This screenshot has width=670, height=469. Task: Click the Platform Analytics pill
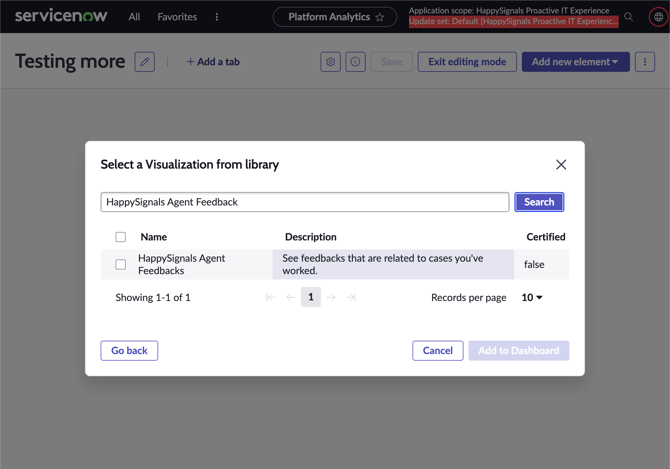(x=335, y=17)
